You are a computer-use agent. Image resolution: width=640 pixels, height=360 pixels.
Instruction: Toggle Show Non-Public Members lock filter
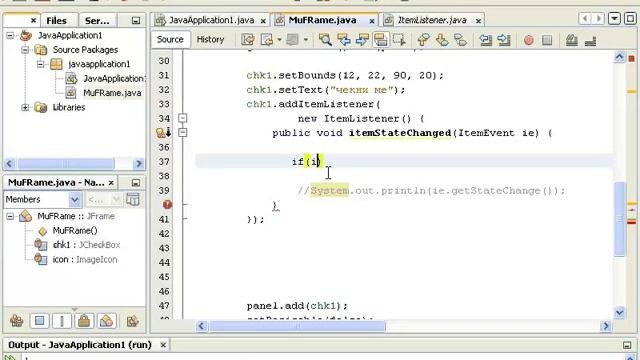coord(84,321)
